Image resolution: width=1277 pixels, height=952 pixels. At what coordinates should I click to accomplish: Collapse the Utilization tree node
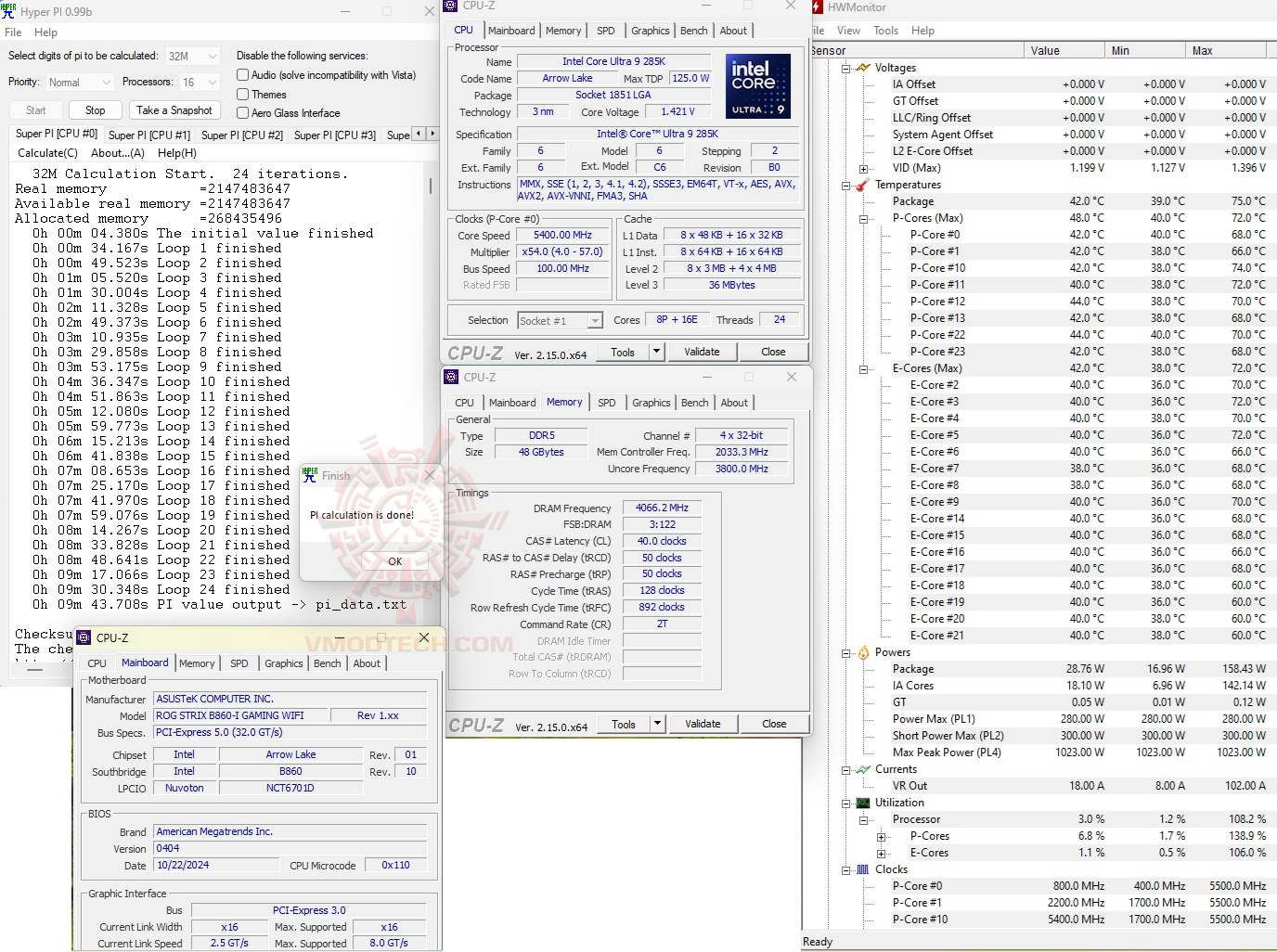(845, 804)
